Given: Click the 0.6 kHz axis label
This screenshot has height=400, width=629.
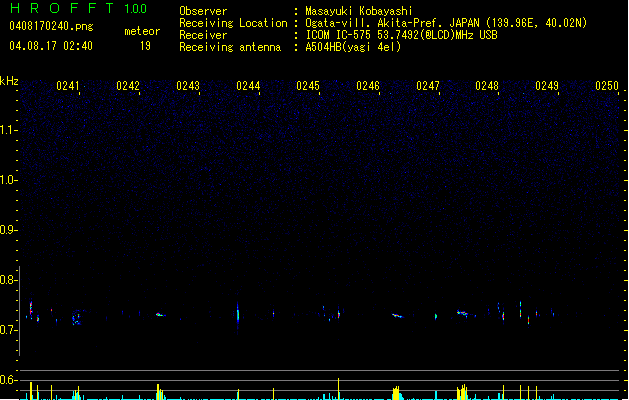Looking at the screenshot, I should click(8, 380).
